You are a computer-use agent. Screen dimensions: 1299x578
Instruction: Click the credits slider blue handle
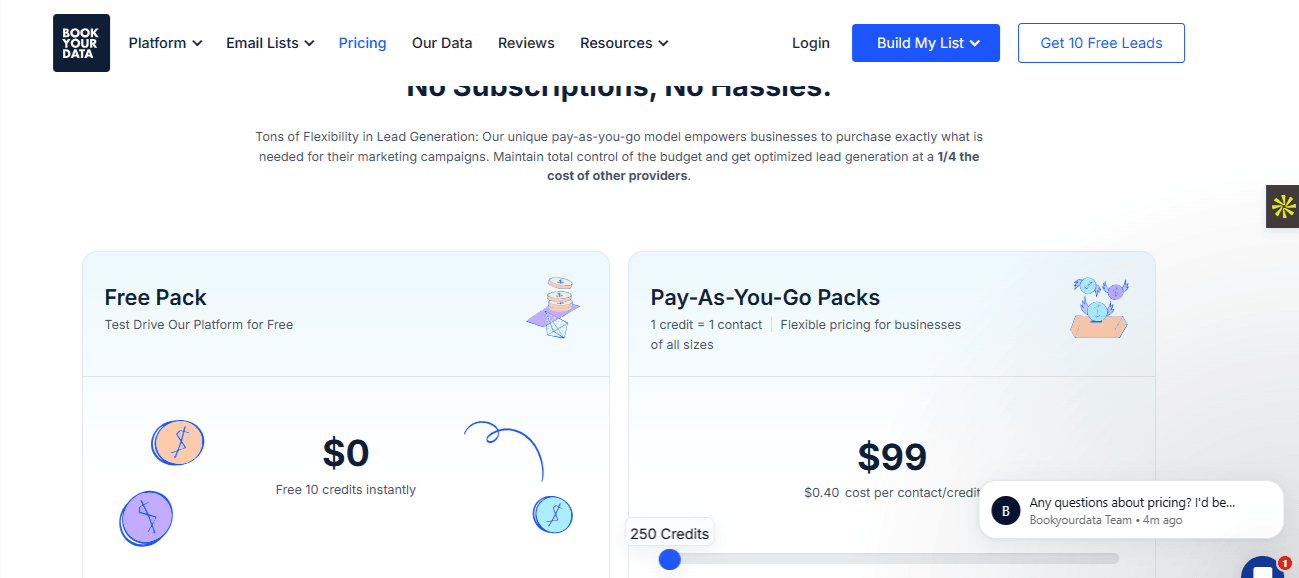point(670,559)
